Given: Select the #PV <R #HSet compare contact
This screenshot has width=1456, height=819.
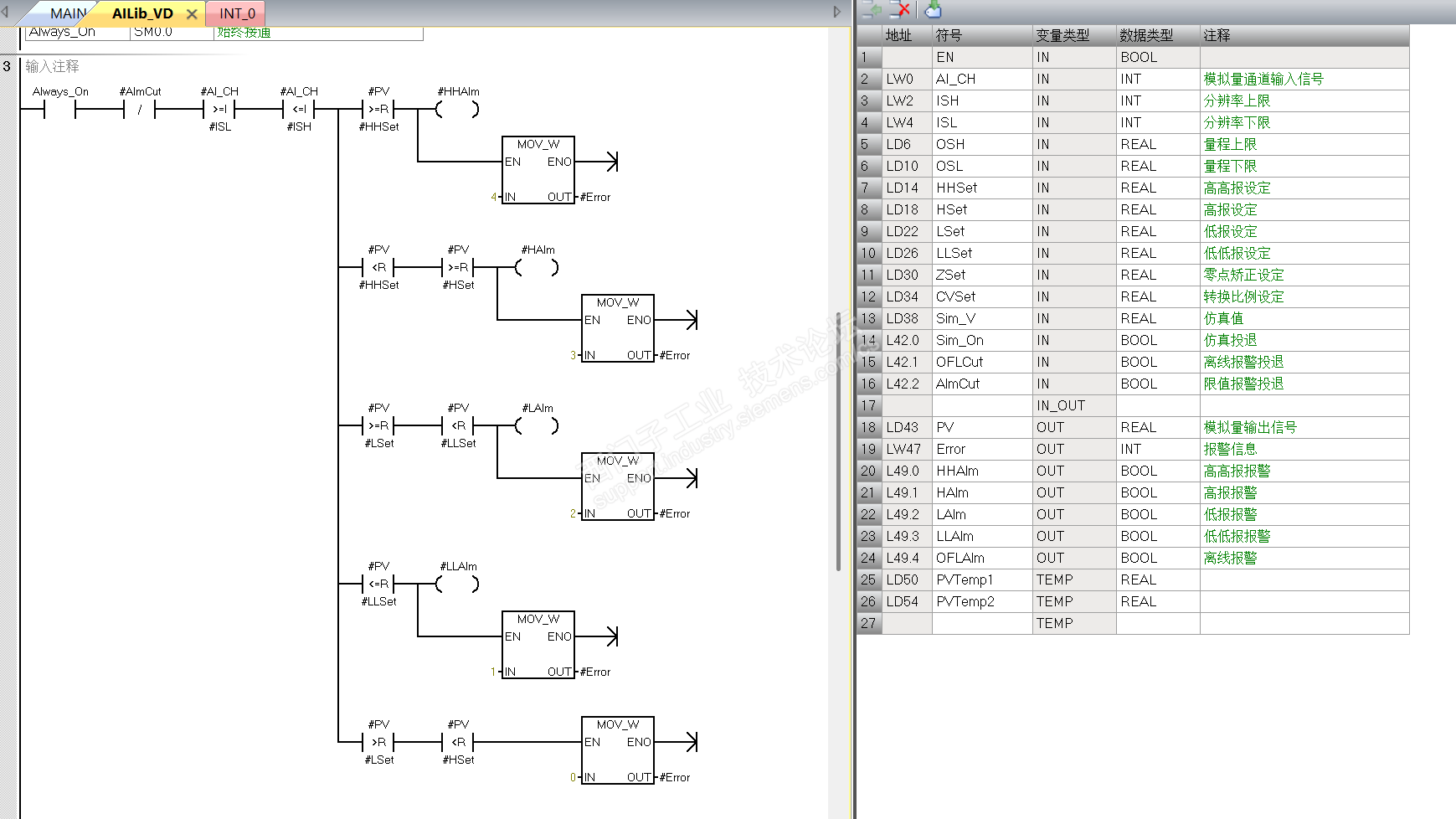Looking at the screenshot, I should click(458, 742).
